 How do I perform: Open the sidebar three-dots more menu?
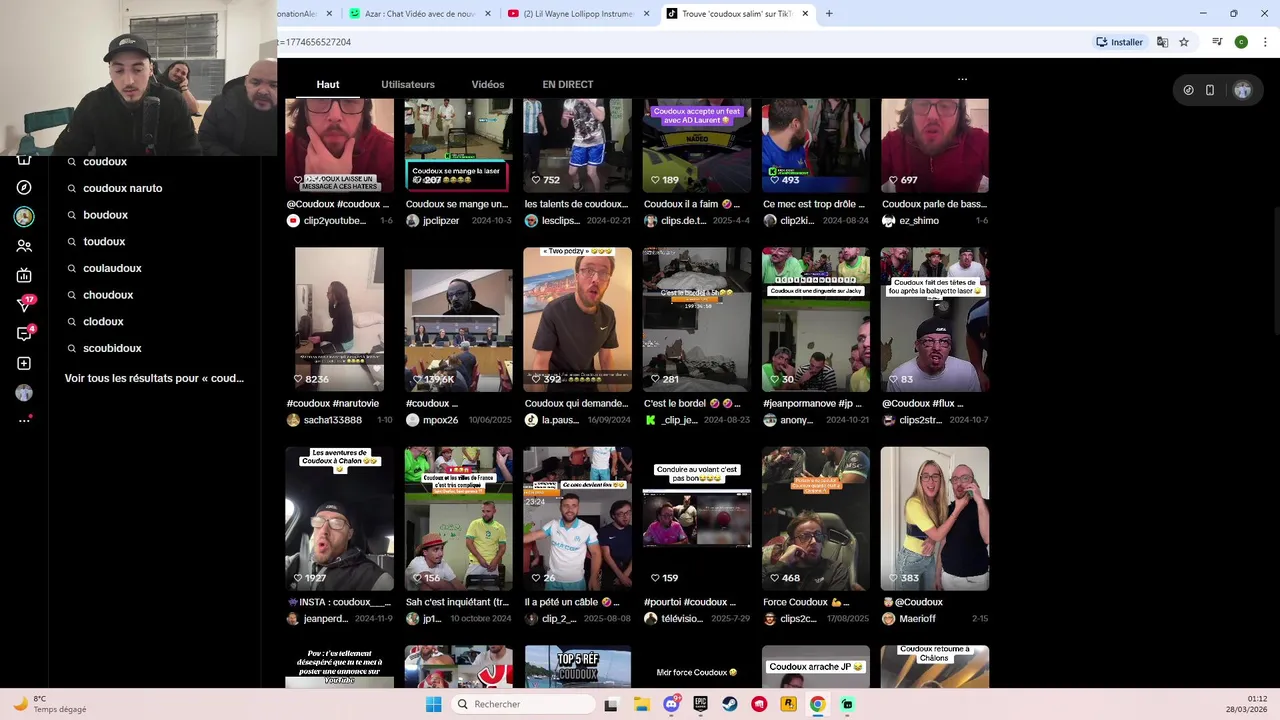tap(24, 420)
